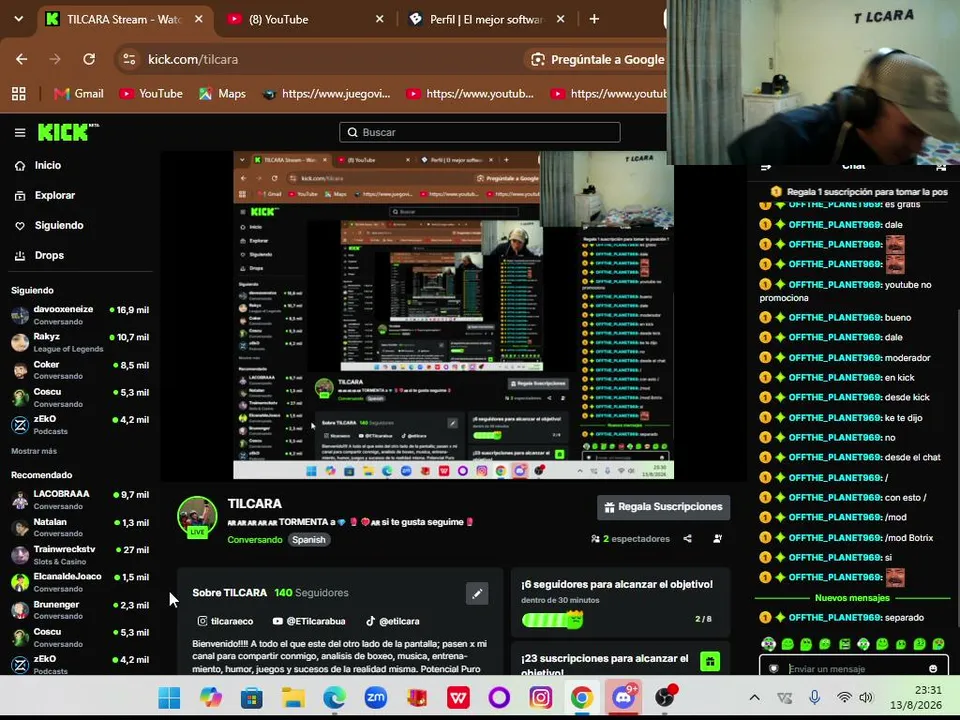The image size is (960, 720).
Task: Click green gift icon on subscriptions goal
Action: (710, 661)
